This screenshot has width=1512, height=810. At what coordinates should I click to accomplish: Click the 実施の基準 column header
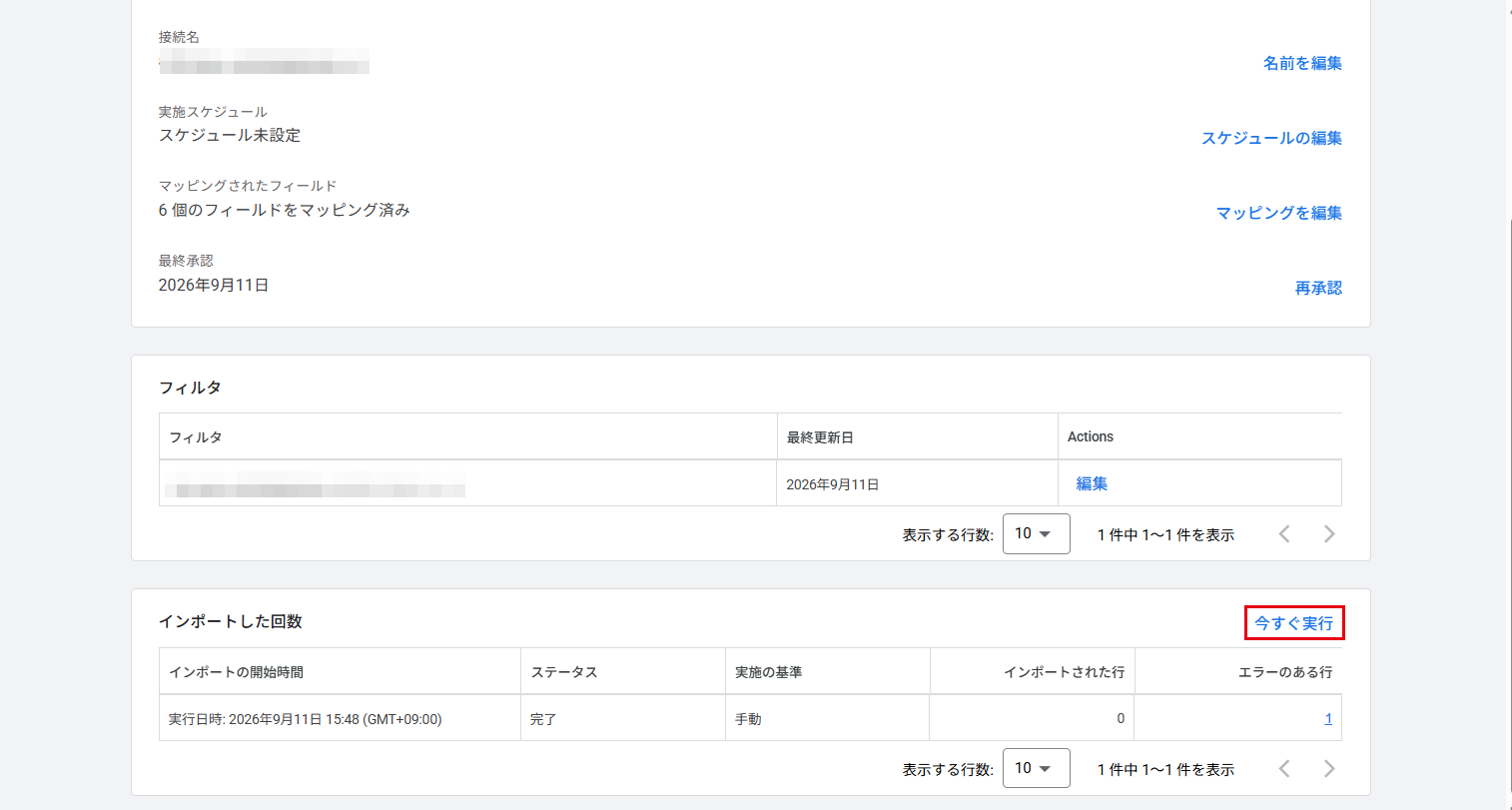828,671
